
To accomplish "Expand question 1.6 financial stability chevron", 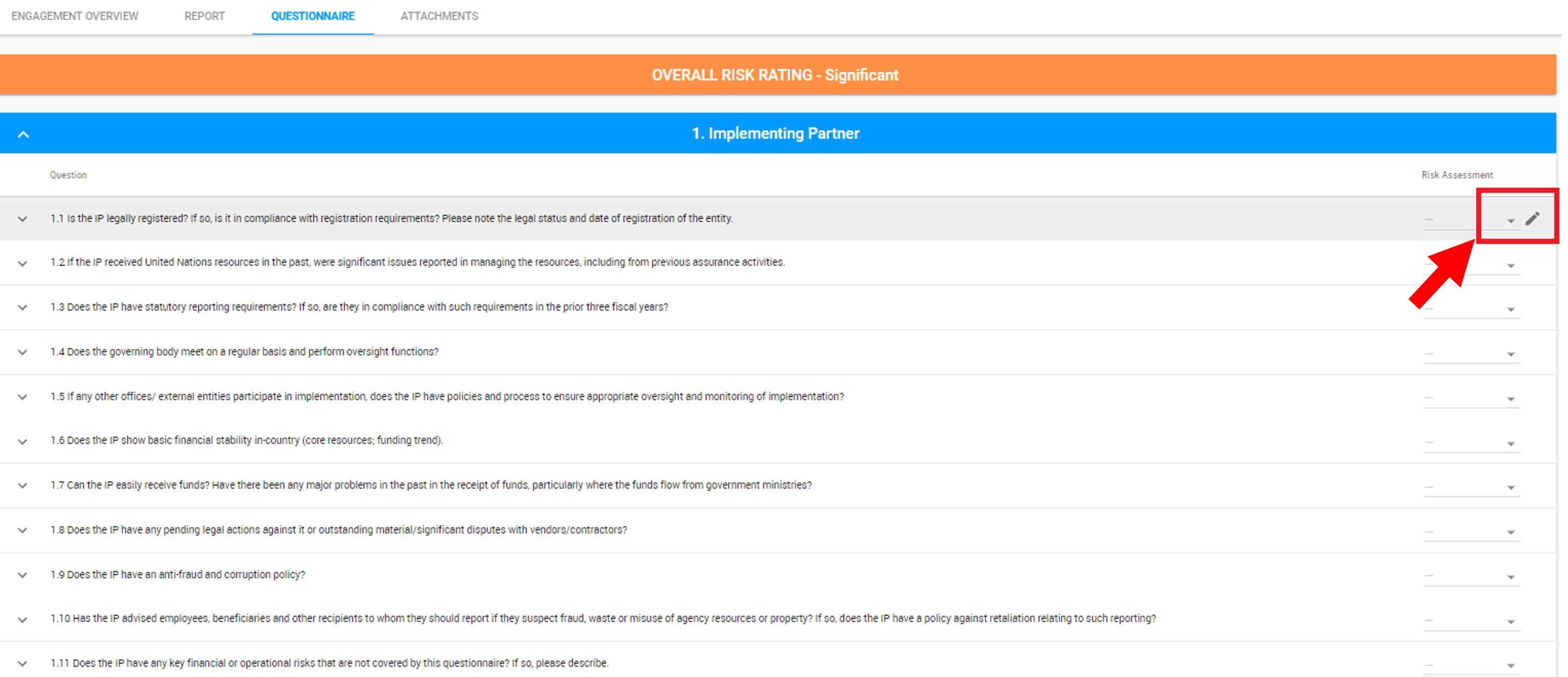I will 23,442.
